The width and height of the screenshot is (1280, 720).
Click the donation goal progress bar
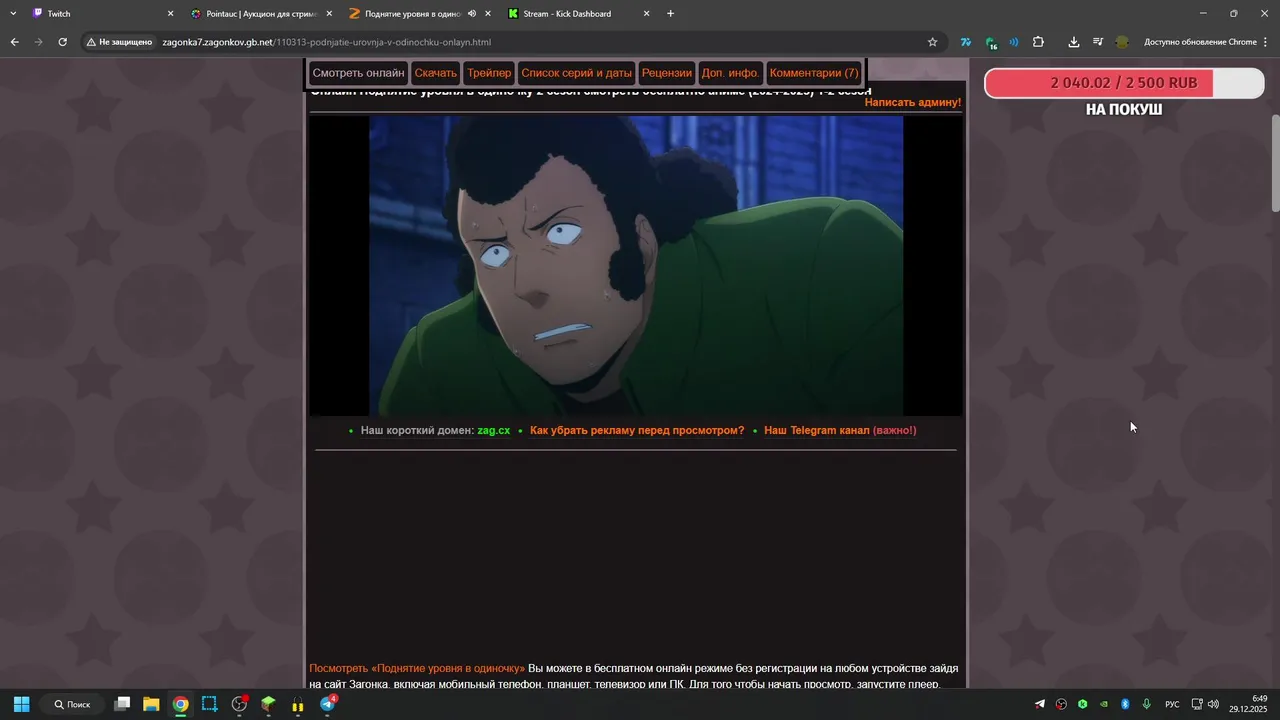tap(1124, 83)
